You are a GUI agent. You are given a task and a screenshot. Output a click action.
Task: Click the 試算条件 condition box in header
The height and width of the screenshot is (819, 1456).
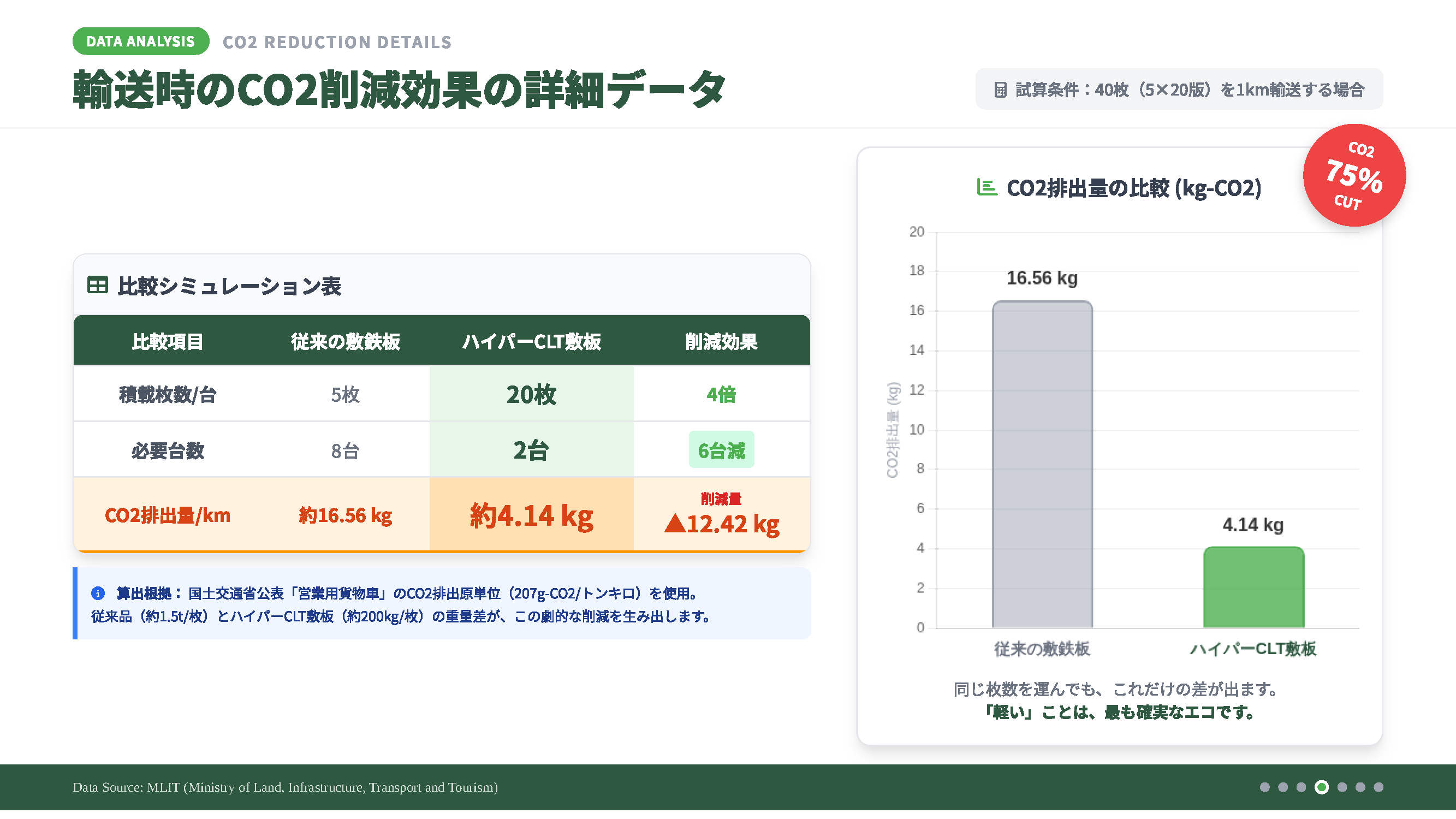click(x=1179, y=90)
